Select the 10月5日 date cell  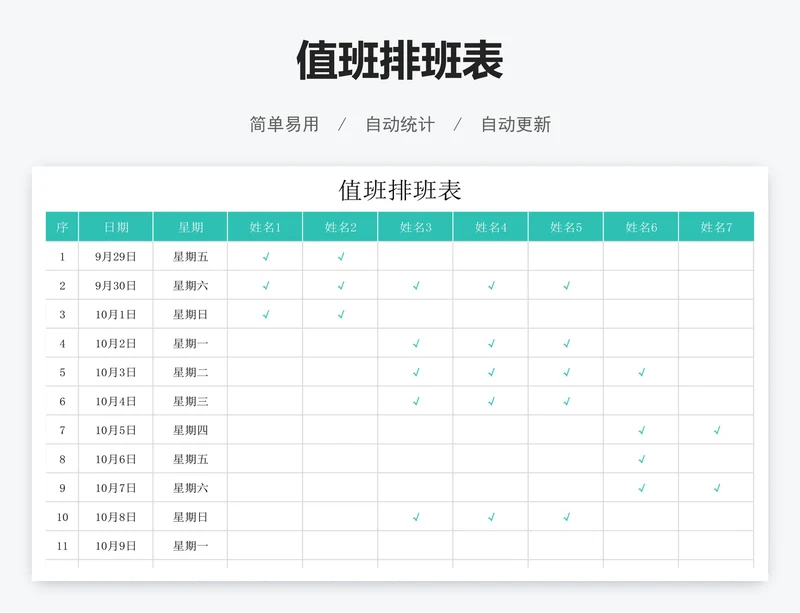(116, 430)
